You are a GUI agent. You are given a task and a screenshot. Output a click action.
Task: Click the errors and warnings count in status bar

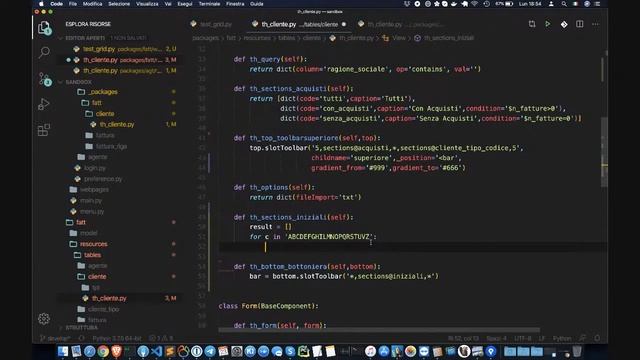tap(161, 338)
